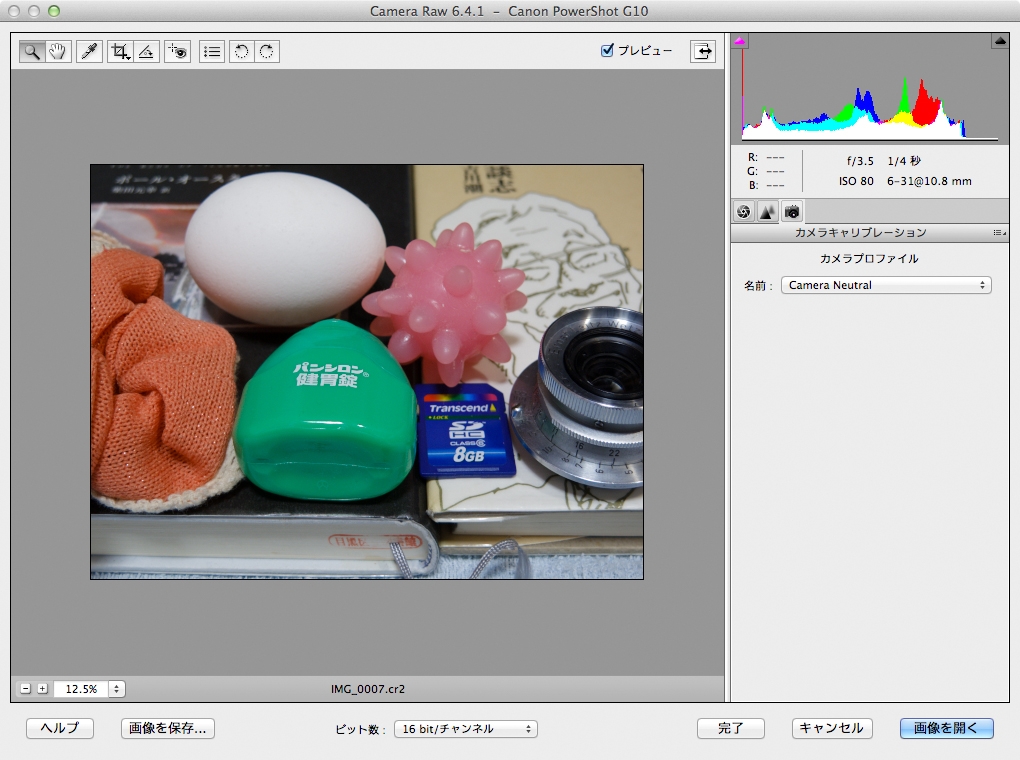This screenshot has width=1020, height=760.
Task: Select the Hand tool
Action: (58, 52)
